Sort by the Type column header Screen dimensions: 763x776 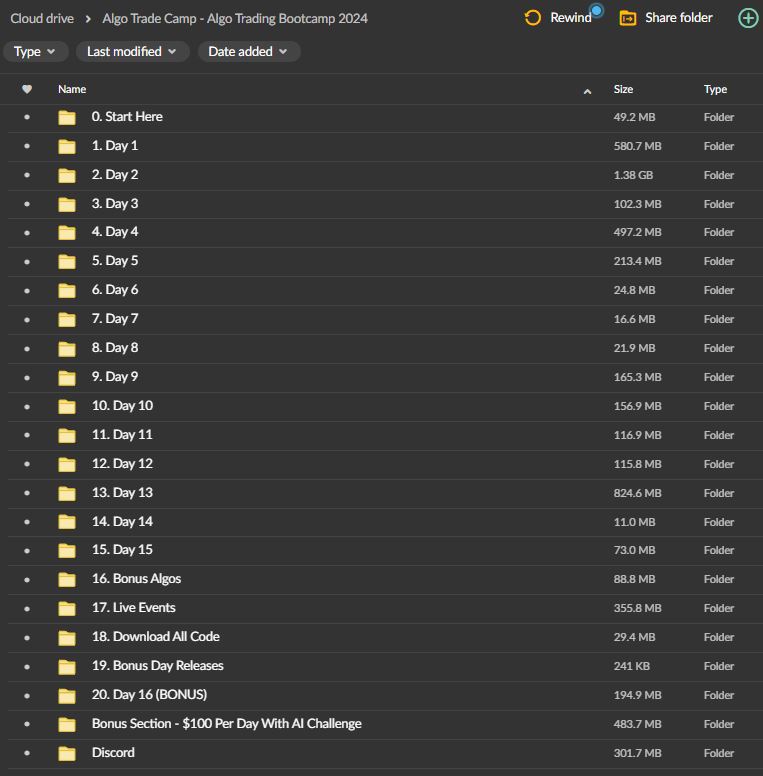point(715,89)
